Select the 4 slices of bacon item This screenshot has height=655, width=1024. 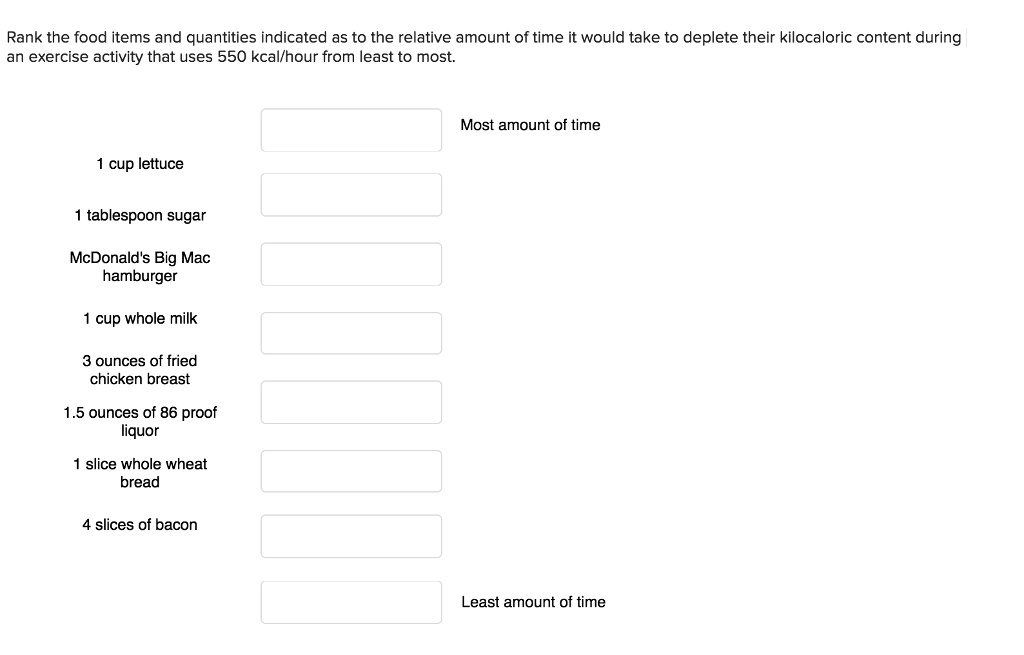[x=140, y=524]
